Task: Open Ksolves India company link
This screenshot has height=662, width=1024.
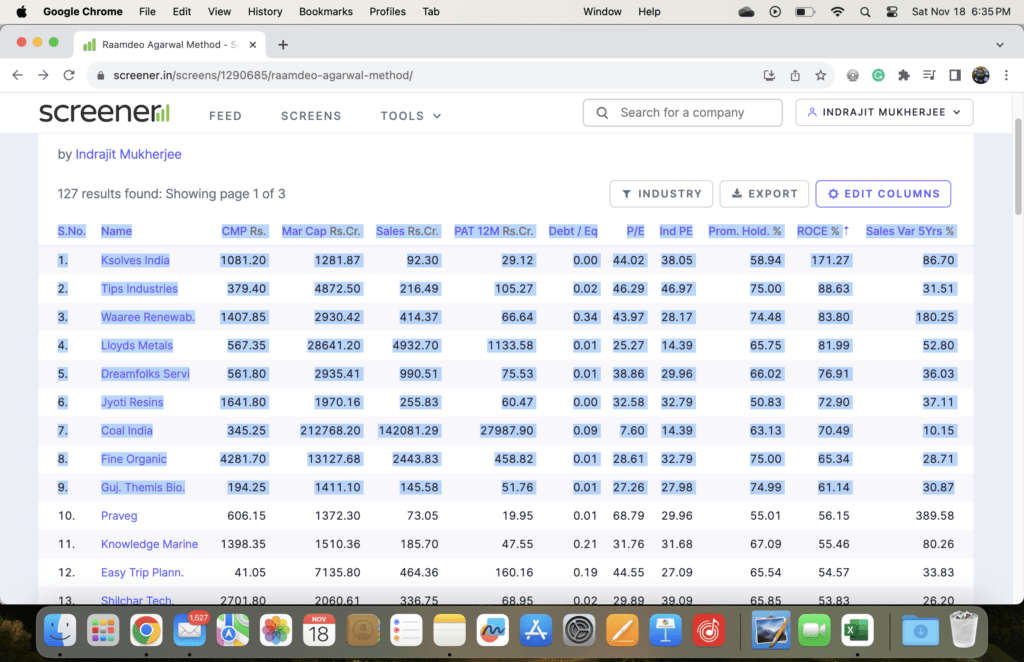Action: [x=135, y=260]
